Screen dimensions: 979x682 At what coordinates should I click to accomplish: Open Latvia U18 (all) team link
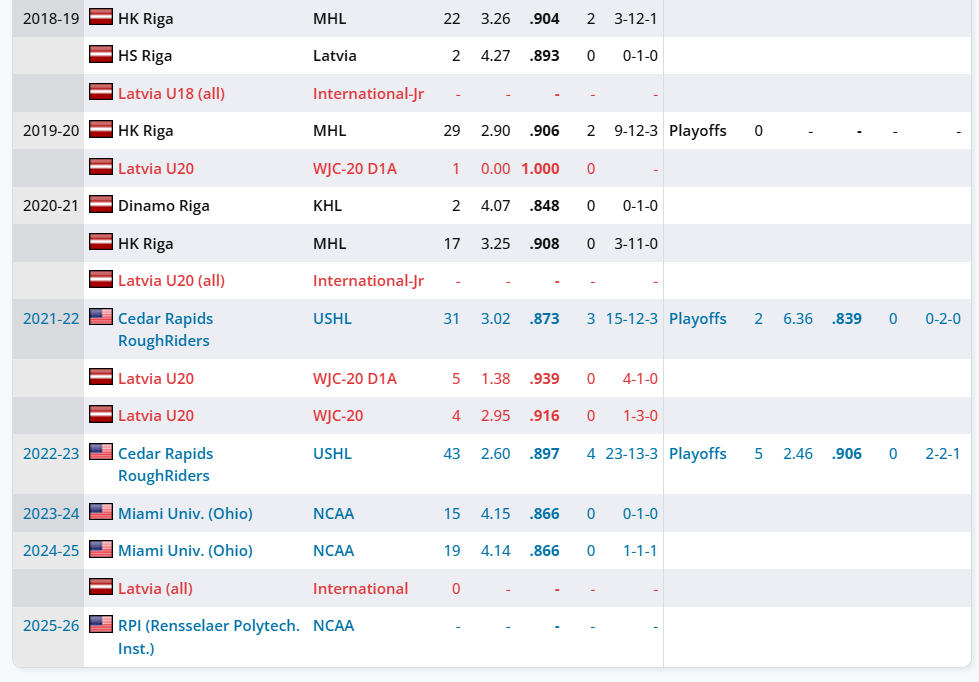[x=171, y=94]
